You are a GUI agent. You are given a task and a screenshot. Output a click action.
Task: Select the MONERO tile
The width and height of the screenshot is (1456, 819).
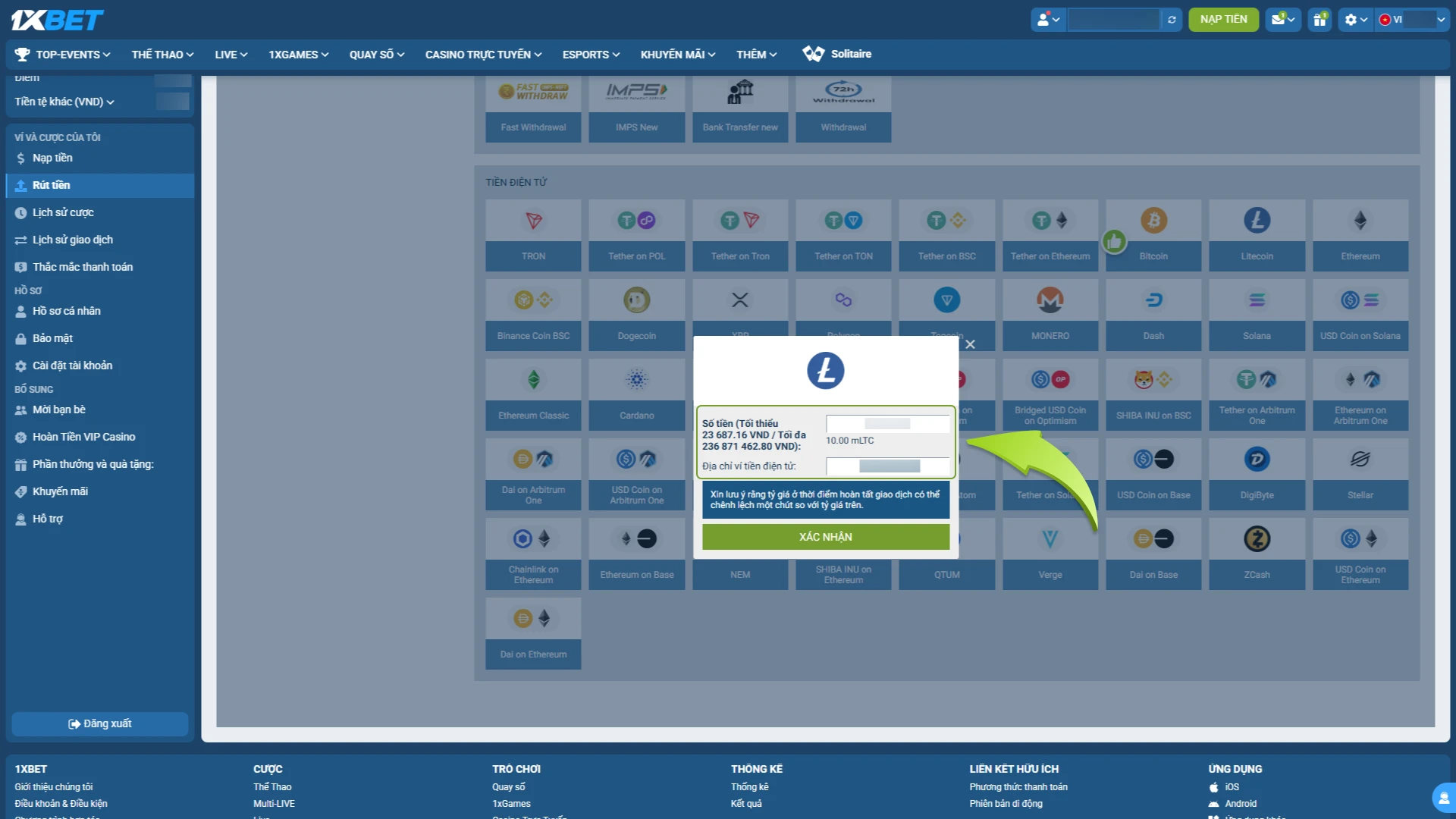coord(1050,315)
